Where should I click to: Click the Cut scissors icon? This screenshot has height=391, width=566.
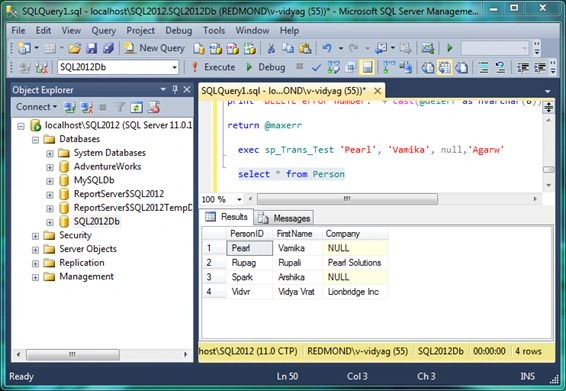click(x=271, y=48)
